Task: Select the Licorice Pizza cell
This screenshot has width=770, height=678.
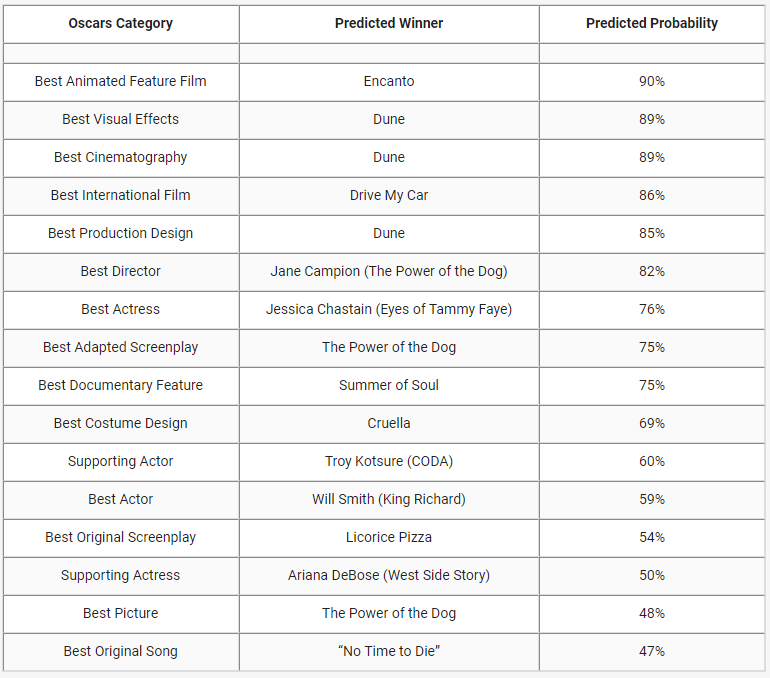Action: (389, 537)
